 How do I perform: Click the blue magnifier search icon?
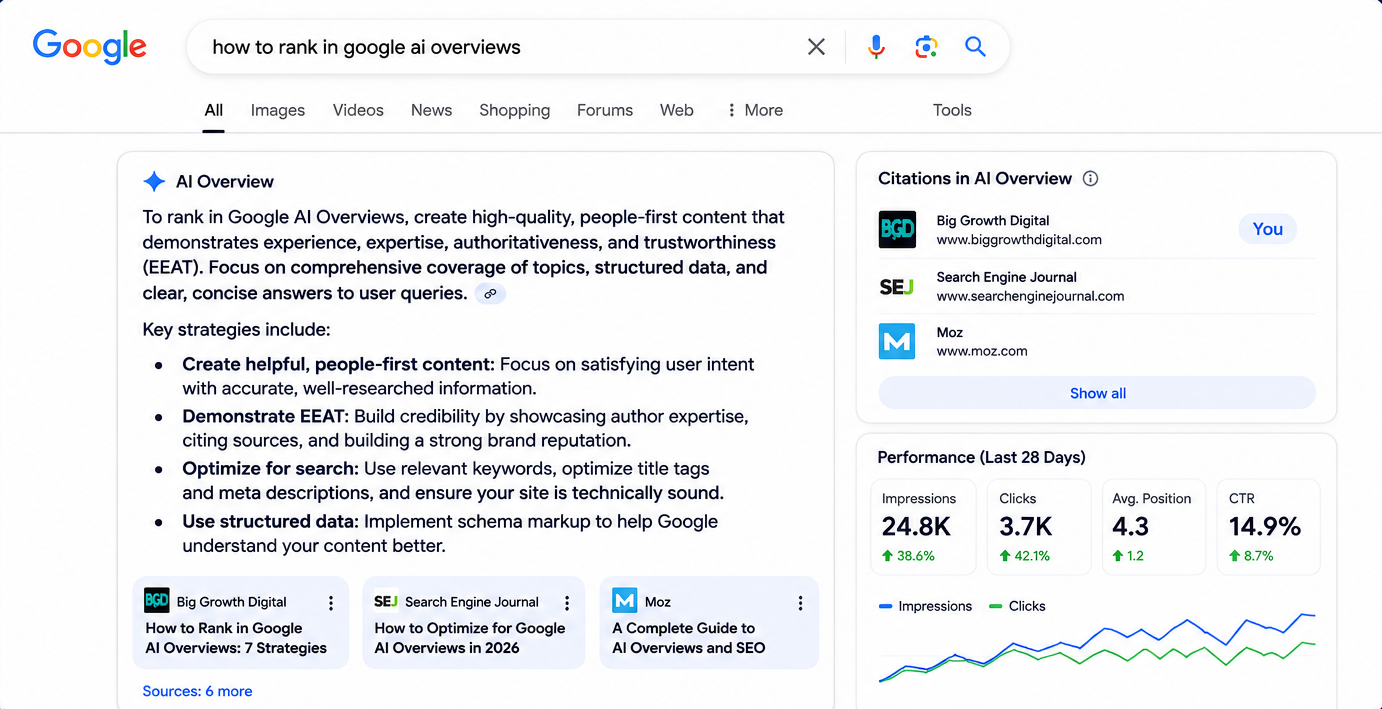click(975, 47)
